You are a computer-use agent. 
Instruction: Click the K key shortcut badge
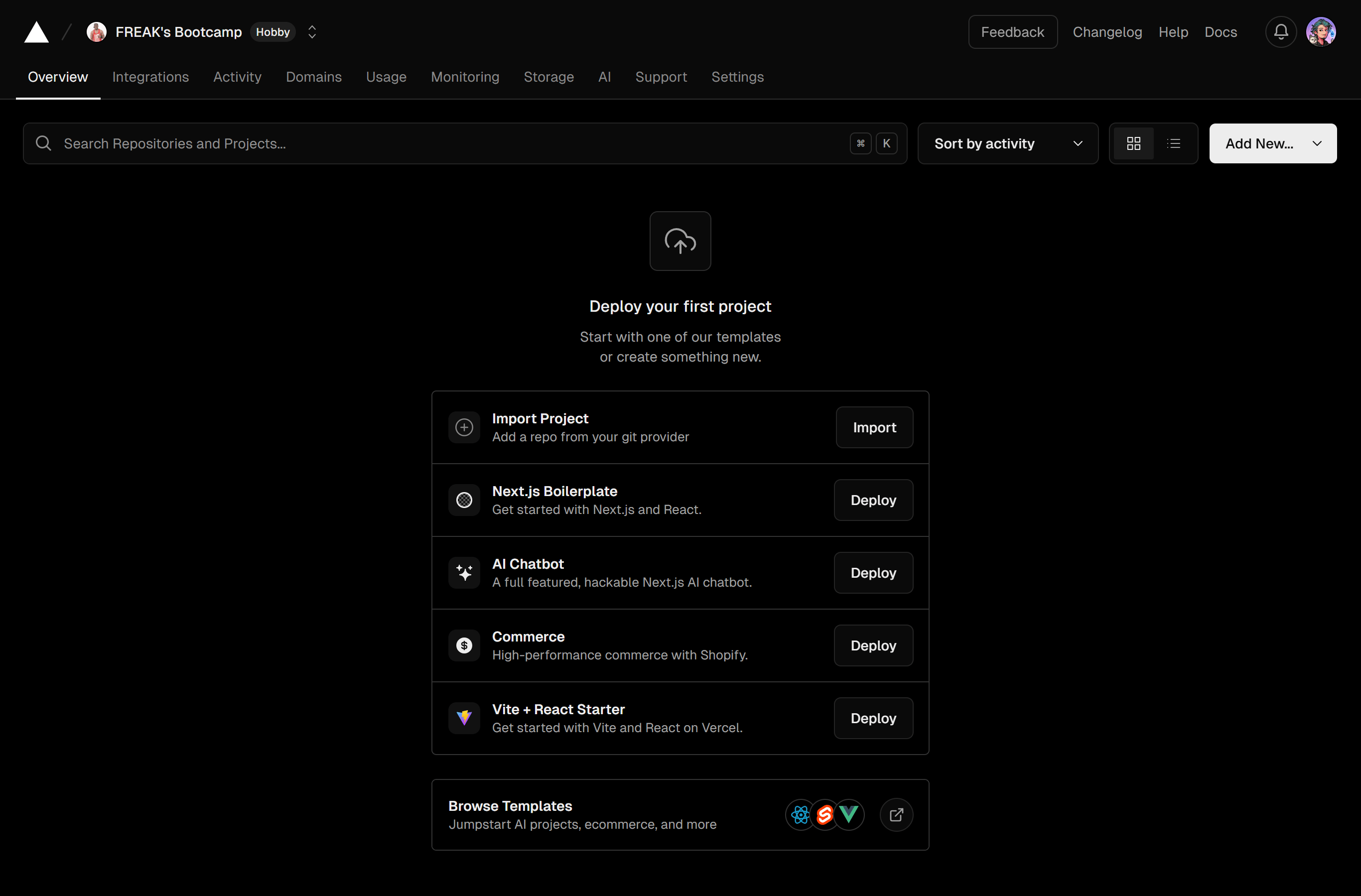click(886, 143)
